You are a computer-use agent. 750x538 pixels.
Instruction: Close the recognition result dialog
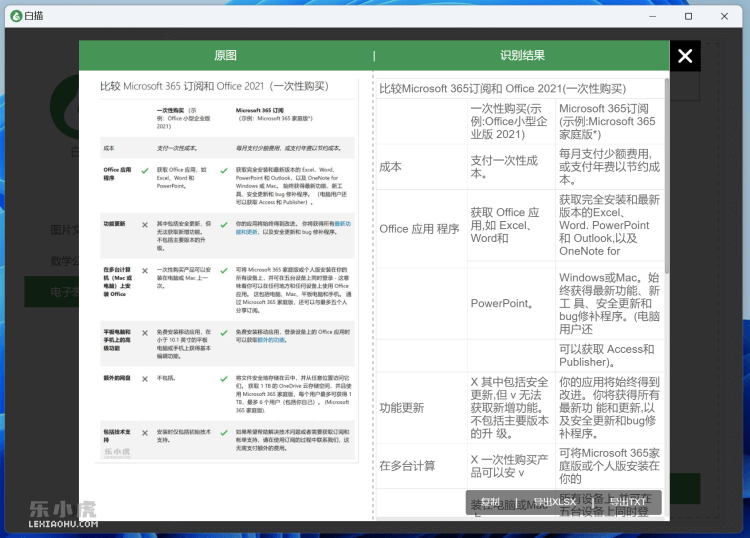point(685,56)
